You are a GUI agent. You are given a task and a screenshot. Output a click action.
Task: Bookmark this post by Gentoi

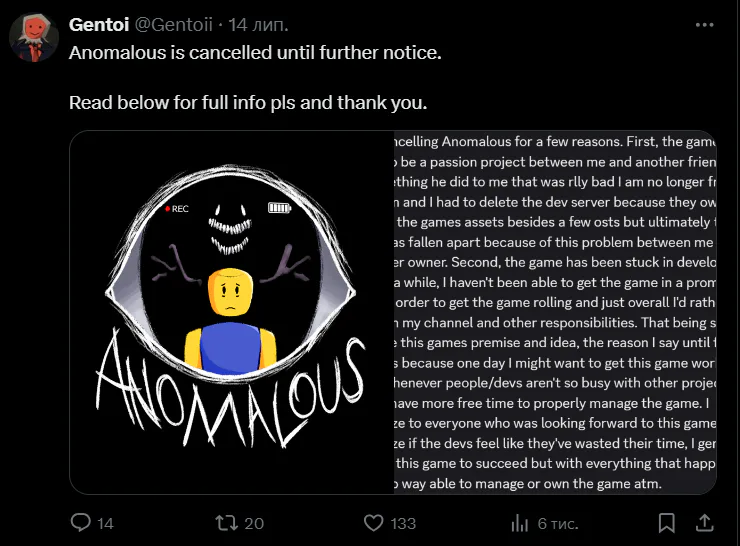tap(666, 523)
